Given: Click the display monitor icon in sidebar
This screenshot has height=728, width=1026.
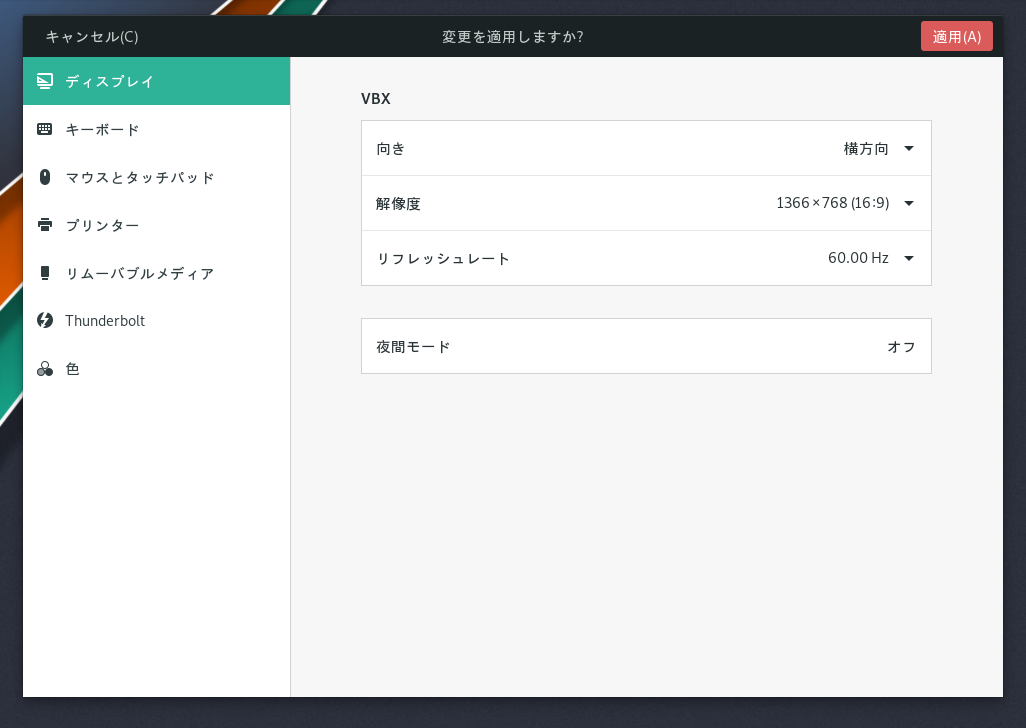Looking at the screenshot, I should pyautogui.click(x=44, y=81).
